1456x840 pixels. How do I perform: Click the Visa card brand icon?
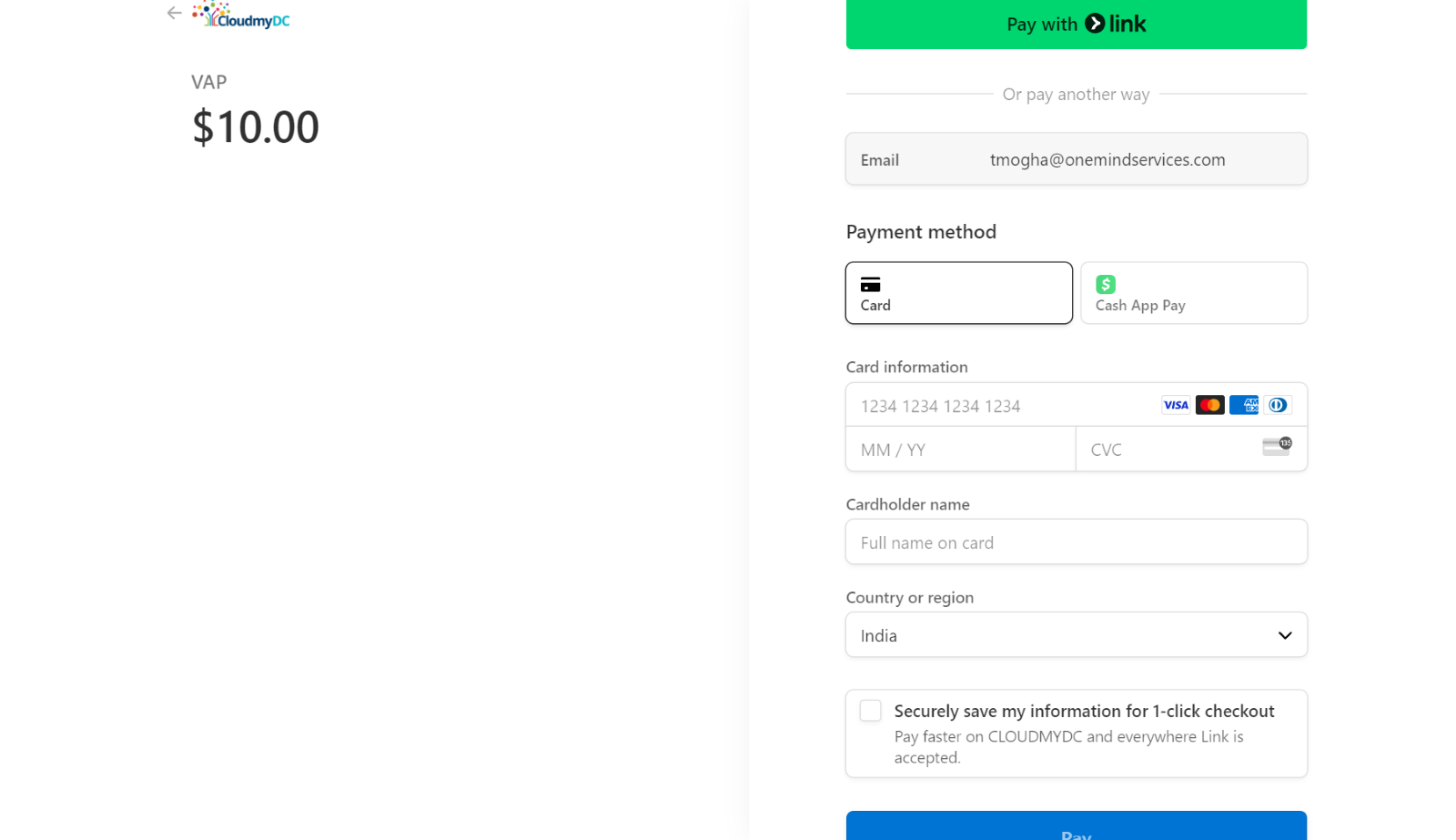click(1176, 405)
